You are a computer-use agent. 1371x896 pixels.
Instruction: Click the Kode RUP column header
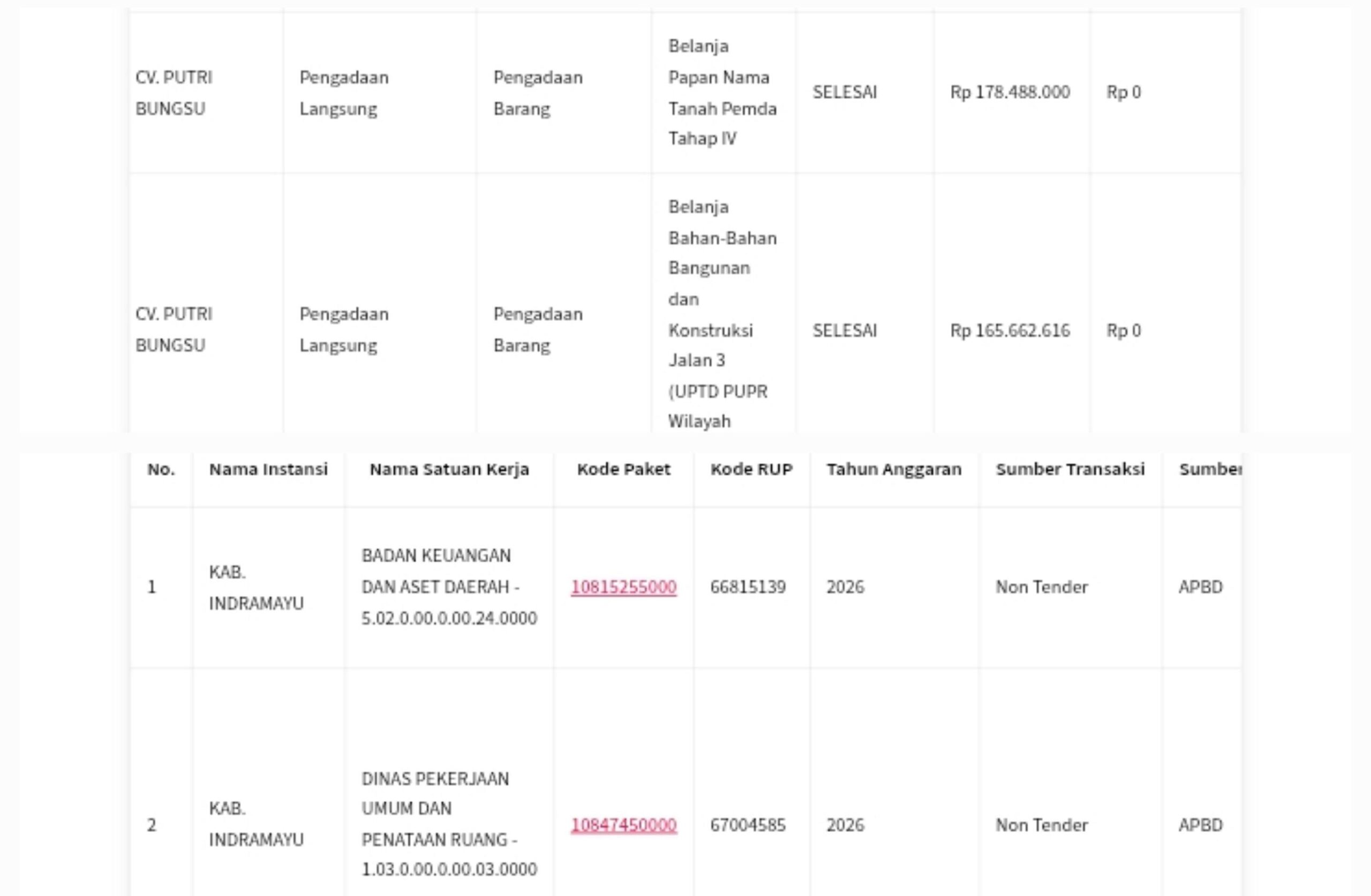[x=751, y=469]
